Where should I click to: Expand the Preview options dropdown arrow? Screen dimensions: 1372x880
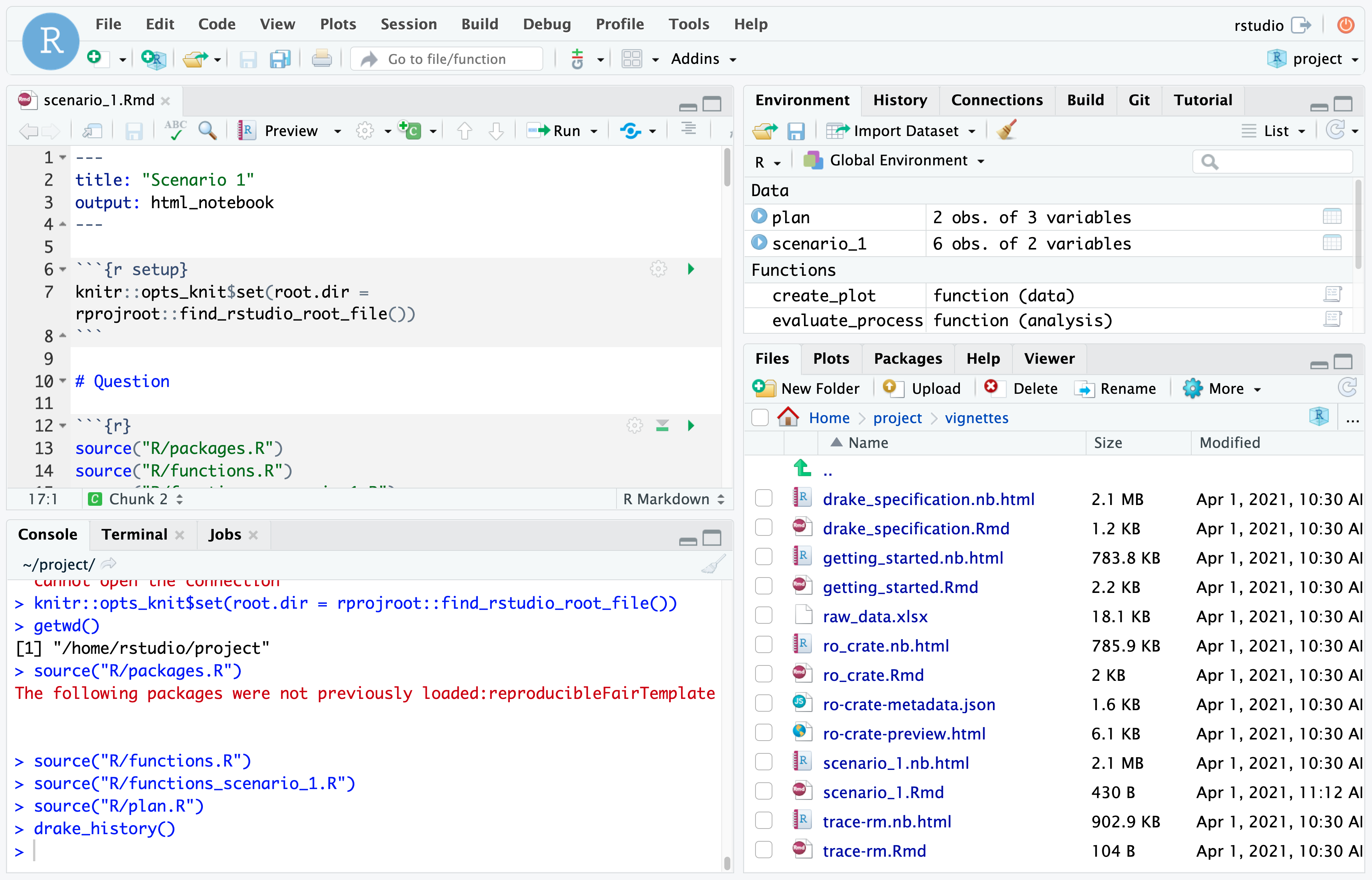tap(338, 132)
